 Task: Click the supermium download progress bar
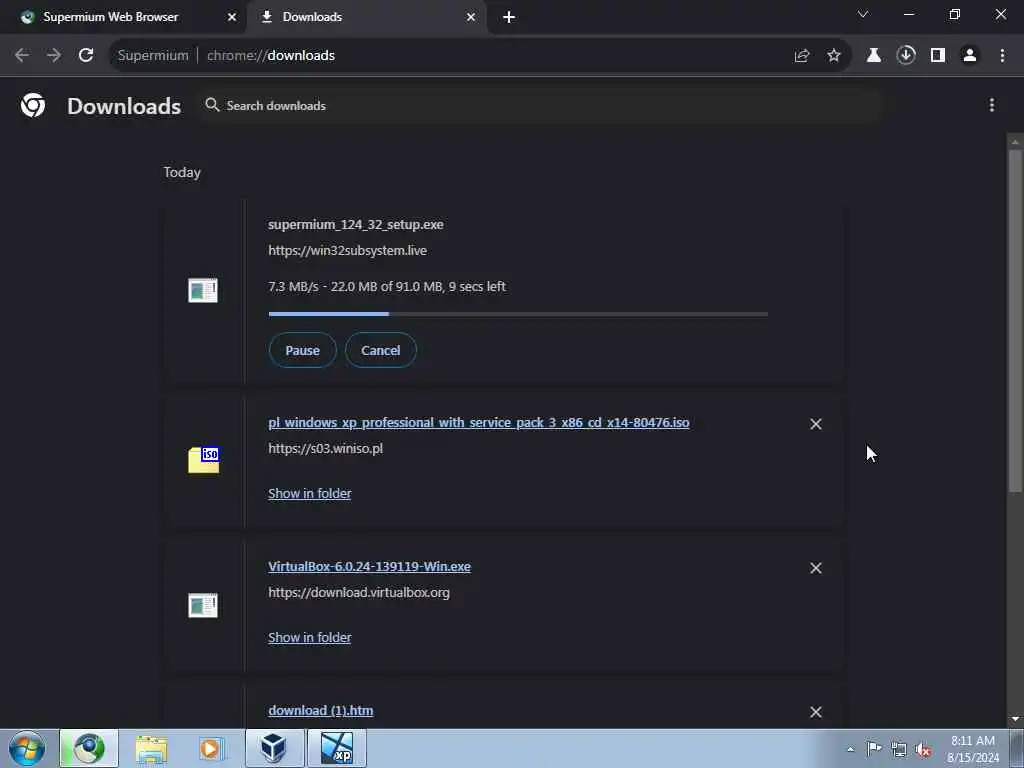(518, 314)
